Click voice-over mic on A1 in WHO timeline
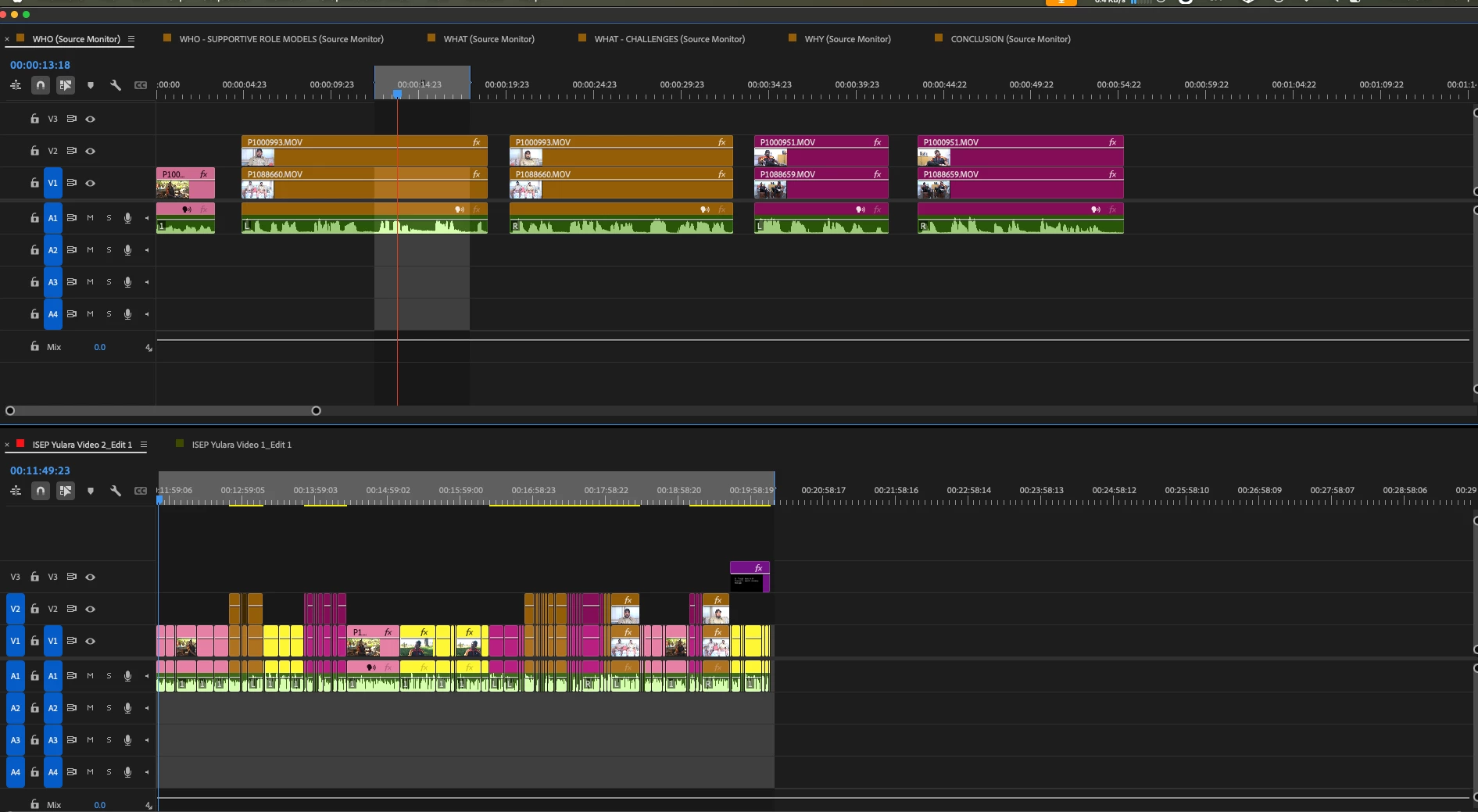The height and width of the screenshot is (812, 1478). (127, 218)
